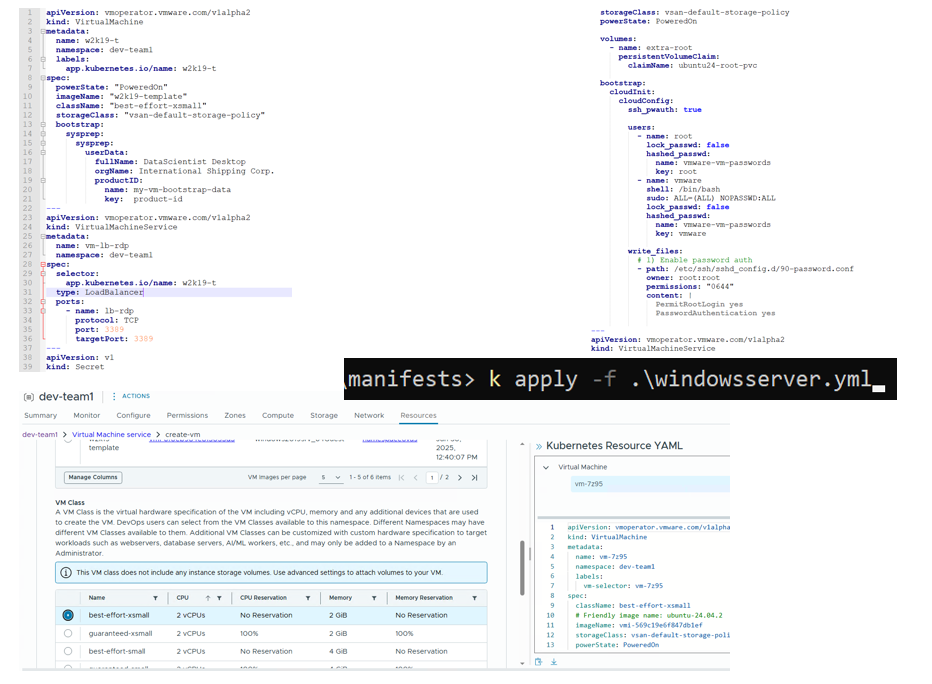The height and width of the screenshot is (684, 932).
Task: Pick the best-effort-small VM class radio button
Action: (68, 651)
